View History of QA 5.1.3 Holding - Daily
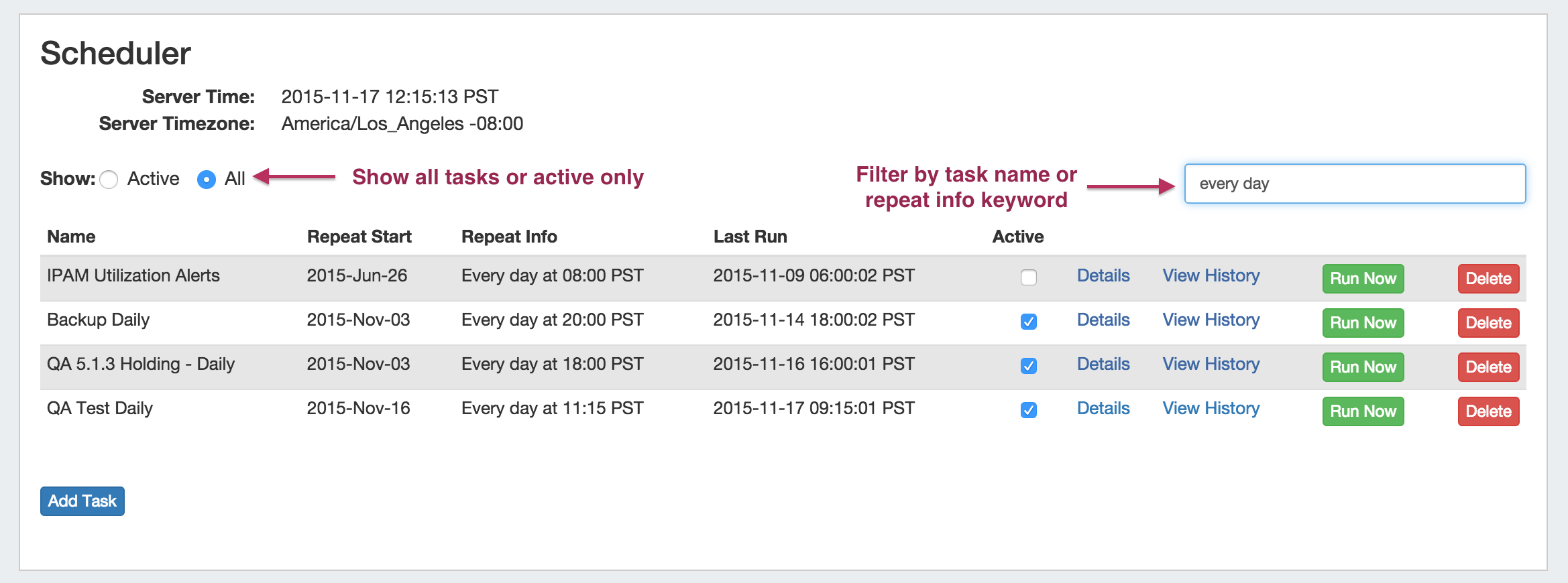Viewport: 1568px width, 583px height. coord(1211,364)
